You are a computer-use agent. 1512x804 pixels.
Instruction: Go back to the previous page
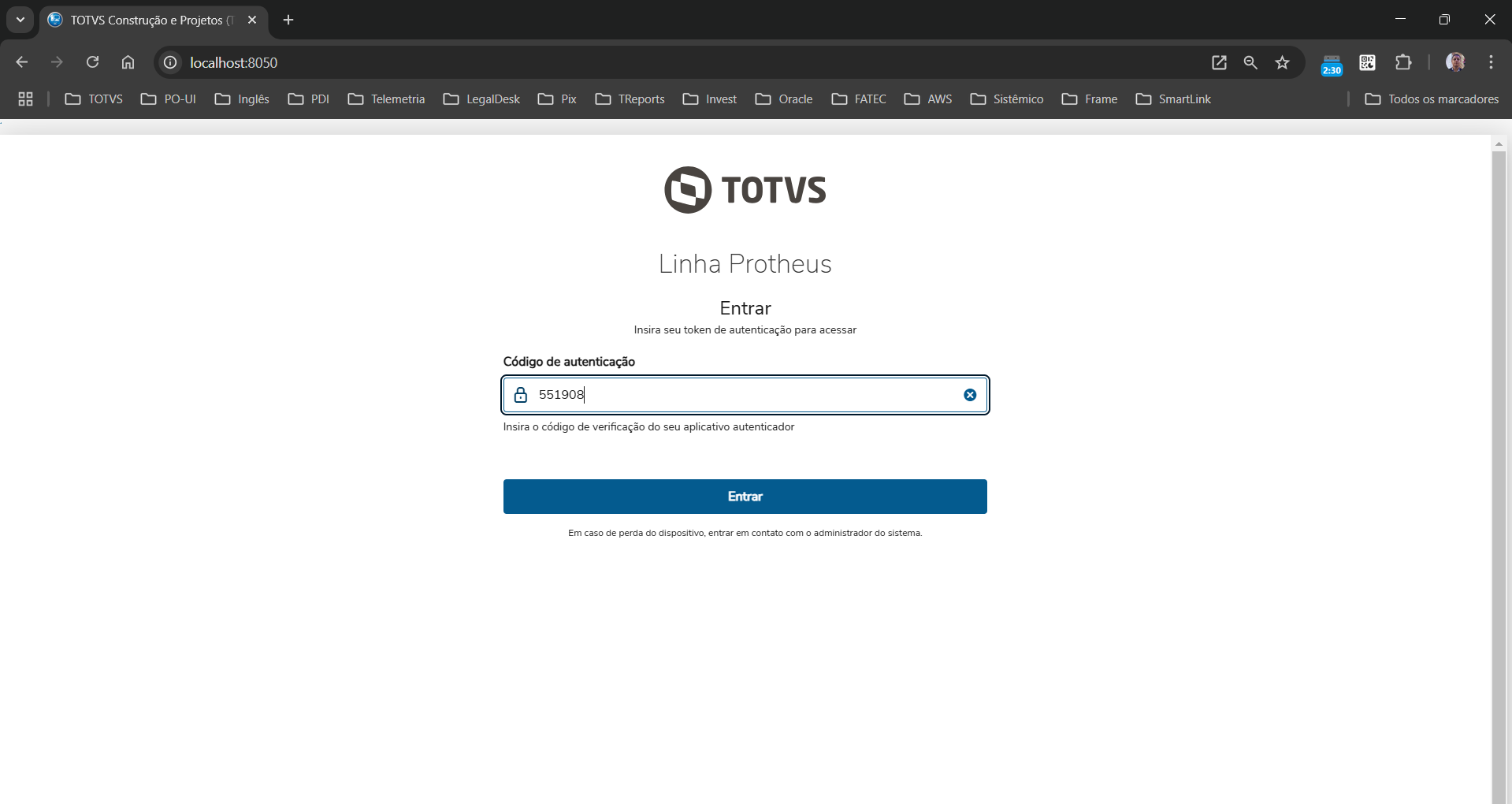pos(22,62)
